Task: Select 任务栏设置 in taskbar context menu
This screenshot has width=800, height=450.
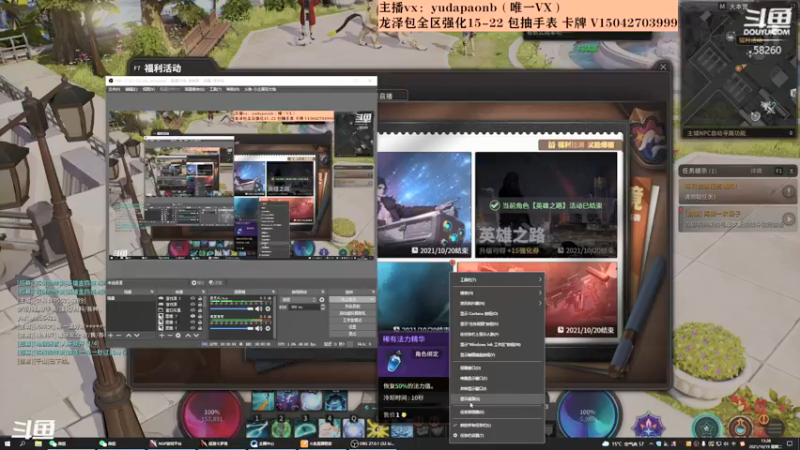Action: 497,435
